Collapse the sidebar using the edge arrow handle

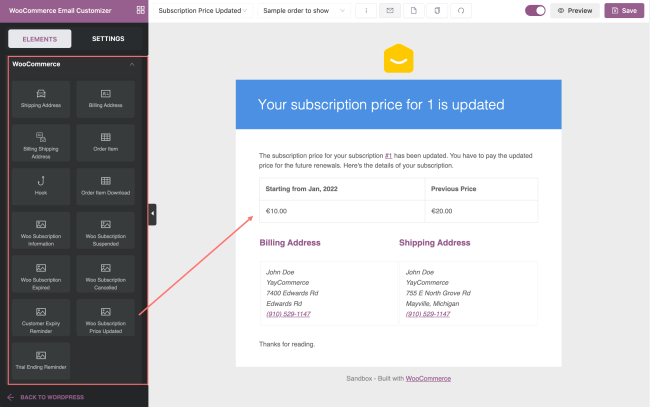click(x=152, y=213)
